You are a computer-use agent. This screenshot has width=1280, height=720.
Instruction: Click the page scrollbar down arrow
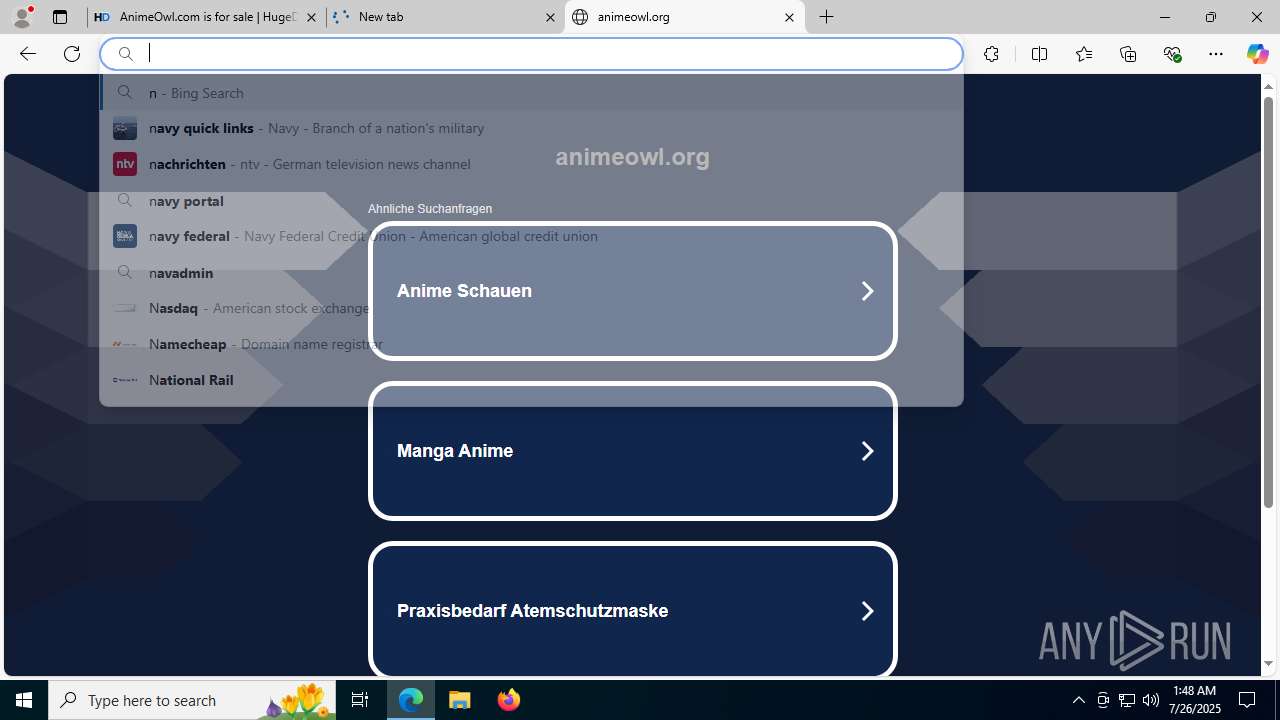click(x=1268, y=663)
